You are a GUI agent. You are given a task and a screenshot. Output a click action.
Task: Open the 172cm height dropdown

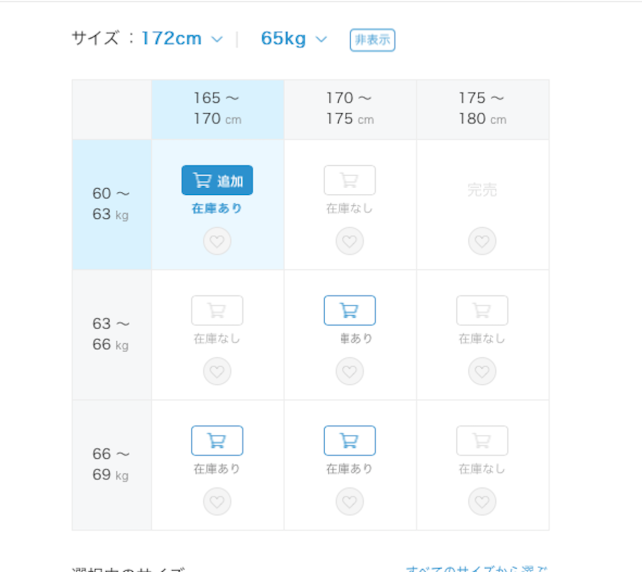click(x=181, y=39)
